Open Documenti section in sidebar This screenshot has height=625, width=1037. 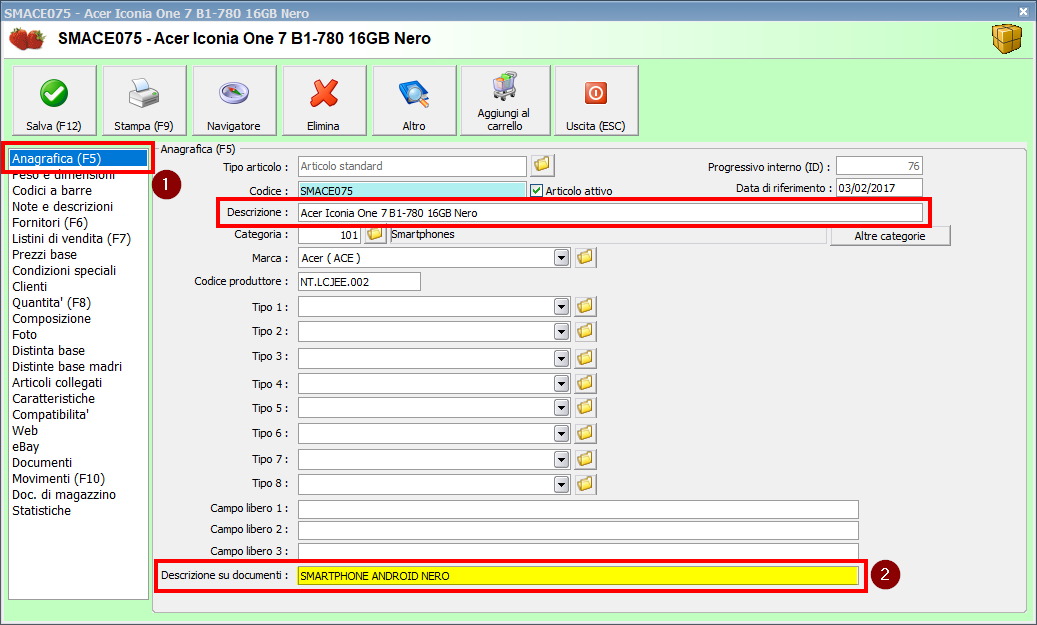pyautogui.click(x=42, y=462)
